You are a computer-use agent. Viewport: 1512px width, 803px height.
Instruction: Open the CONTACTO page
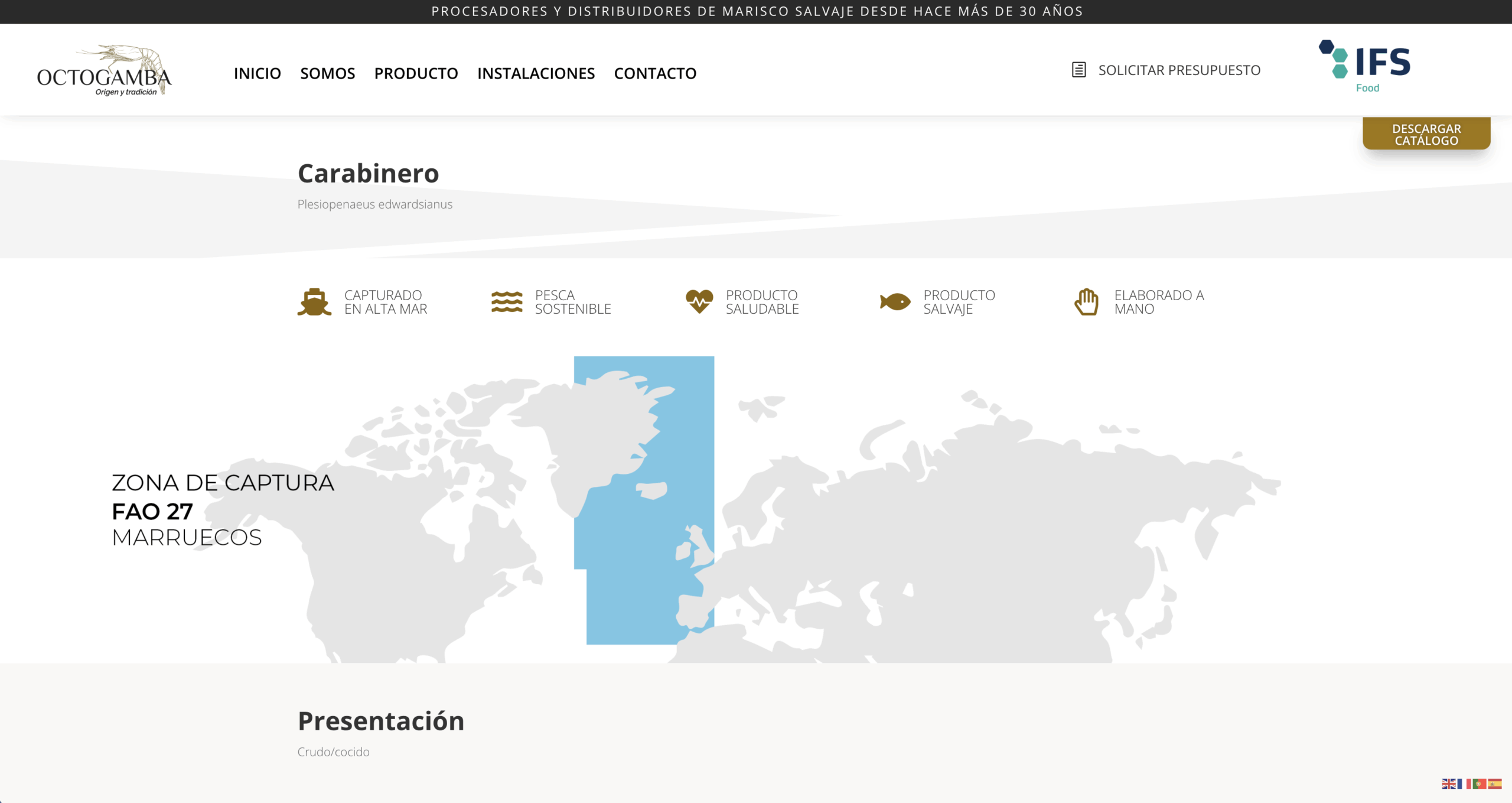tap(655, 73)
